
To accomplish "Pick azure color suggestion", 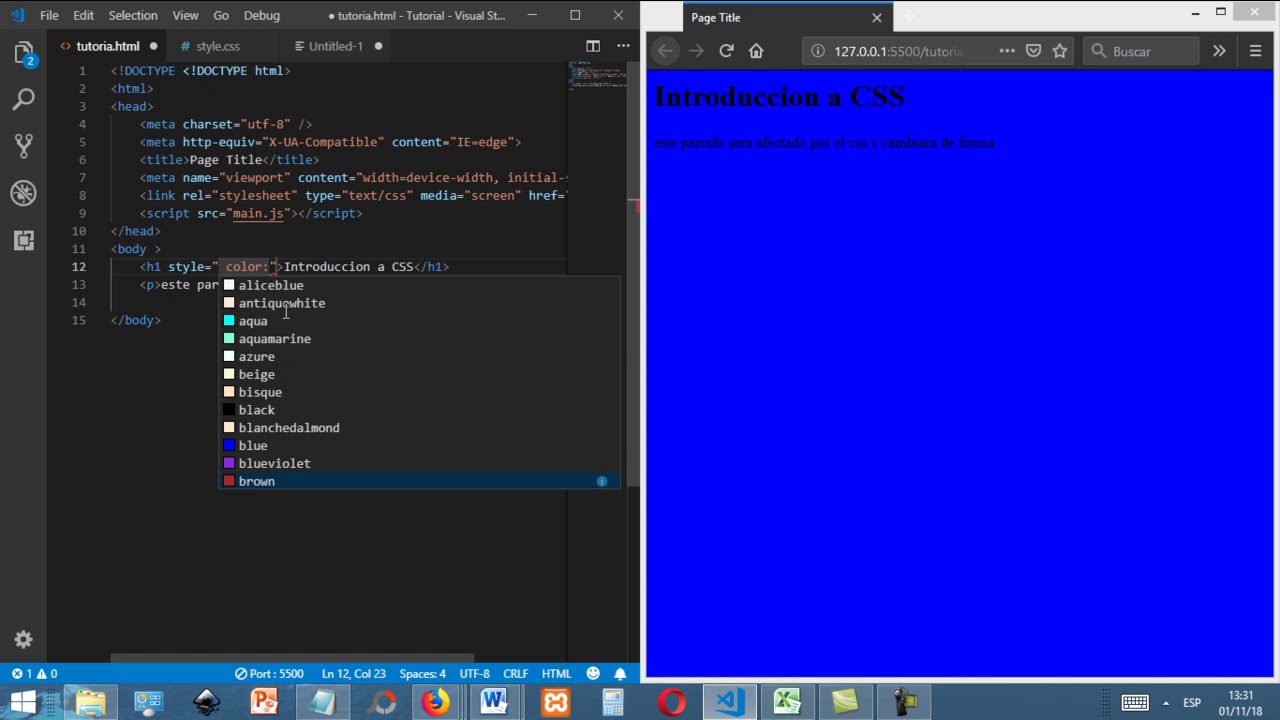I will (x=419, y=357).
